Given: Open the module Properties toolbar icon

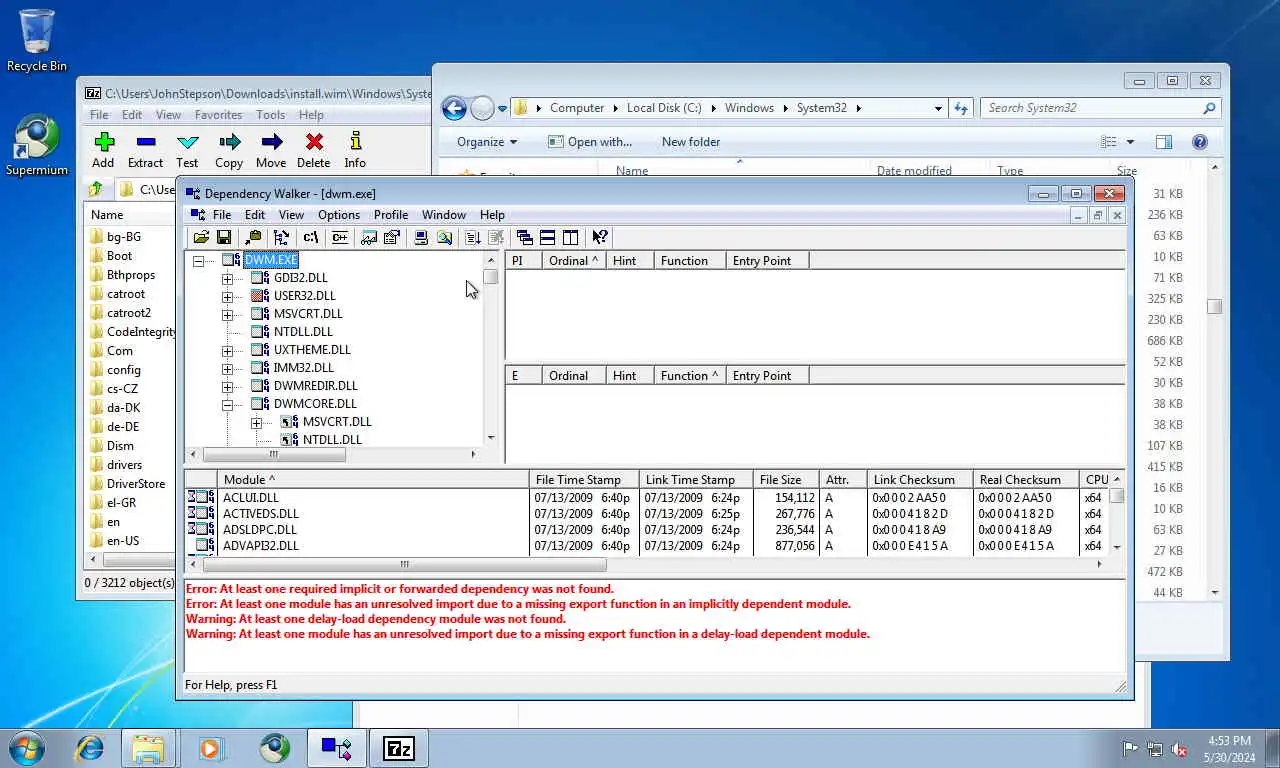Looking at the screenshot, I should (391, 237).
